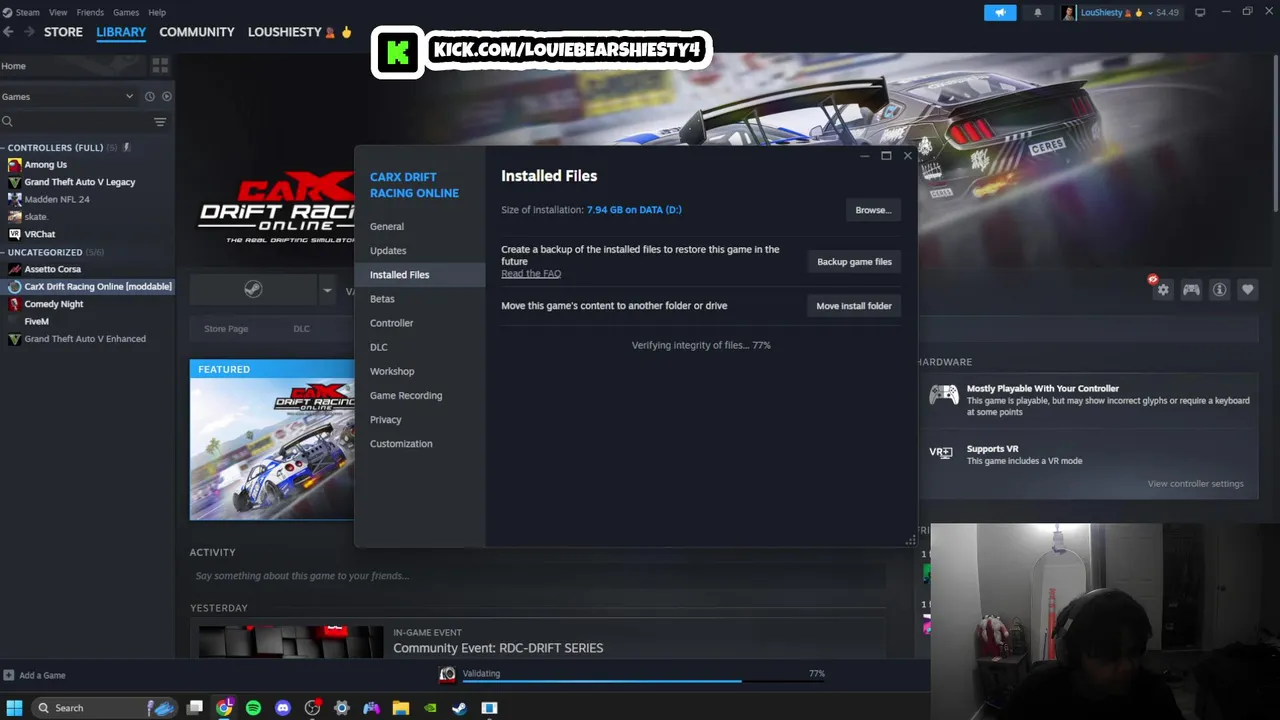Select Privacy in properties sidebar
Screen dimensions: 1280x720
(x=420, y=420)
